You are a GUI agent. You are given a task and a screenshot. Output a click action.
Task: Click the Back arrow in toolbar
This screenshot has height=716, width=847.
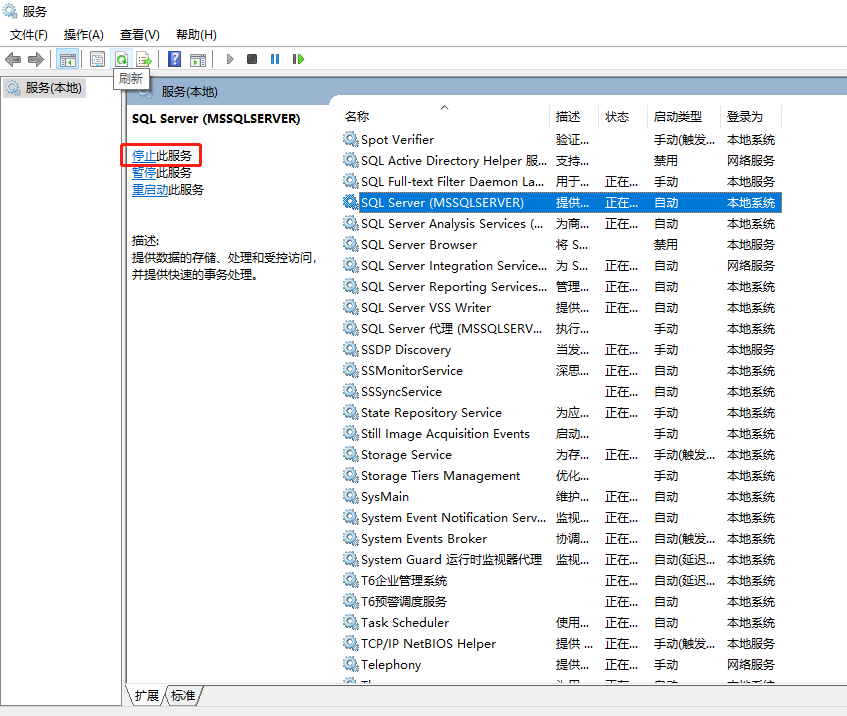(x=13, y=59)
